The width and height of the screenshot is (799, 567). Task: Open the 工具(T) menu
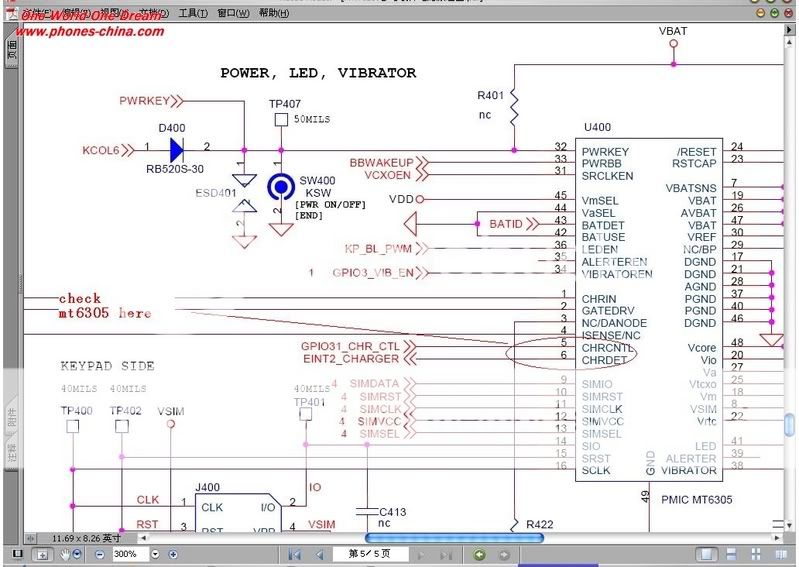pos(193,13)
